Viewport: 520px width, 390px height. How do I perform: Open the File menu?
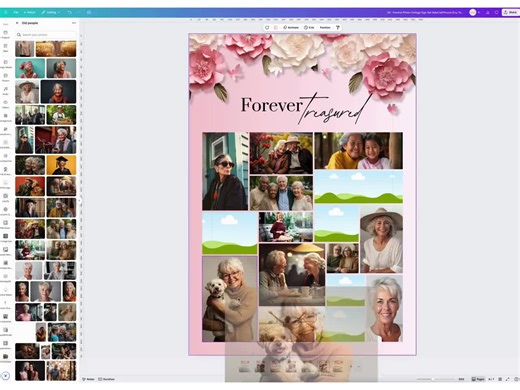click(x=16, y=12)
